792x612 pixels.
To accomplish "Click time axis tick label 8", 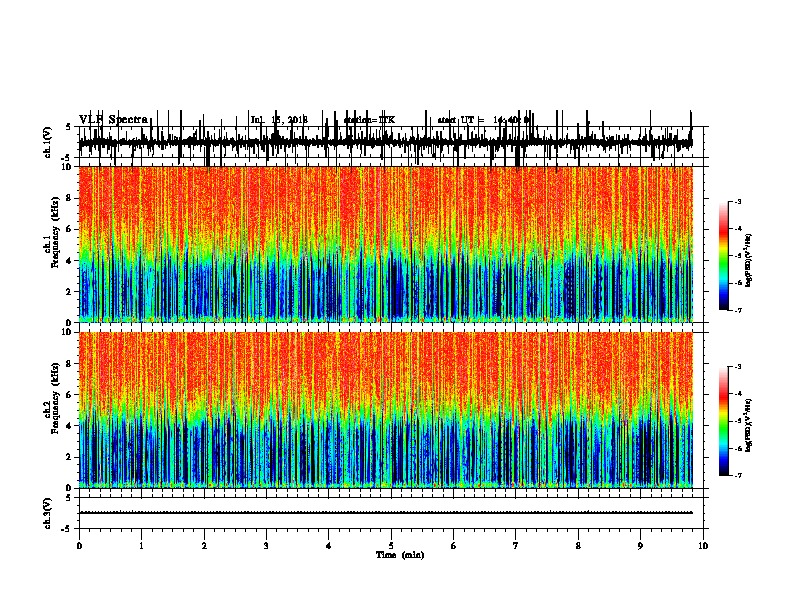I will pos(578,546).
